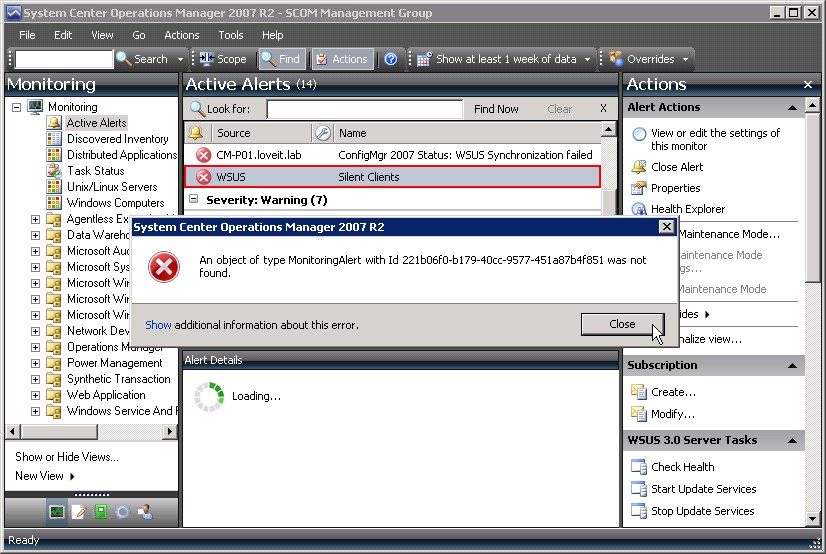The width and height of the screenshot is (826, 554).
Task: Open the Tools menu
Action: pyautogui.click(x=231, y=35)
